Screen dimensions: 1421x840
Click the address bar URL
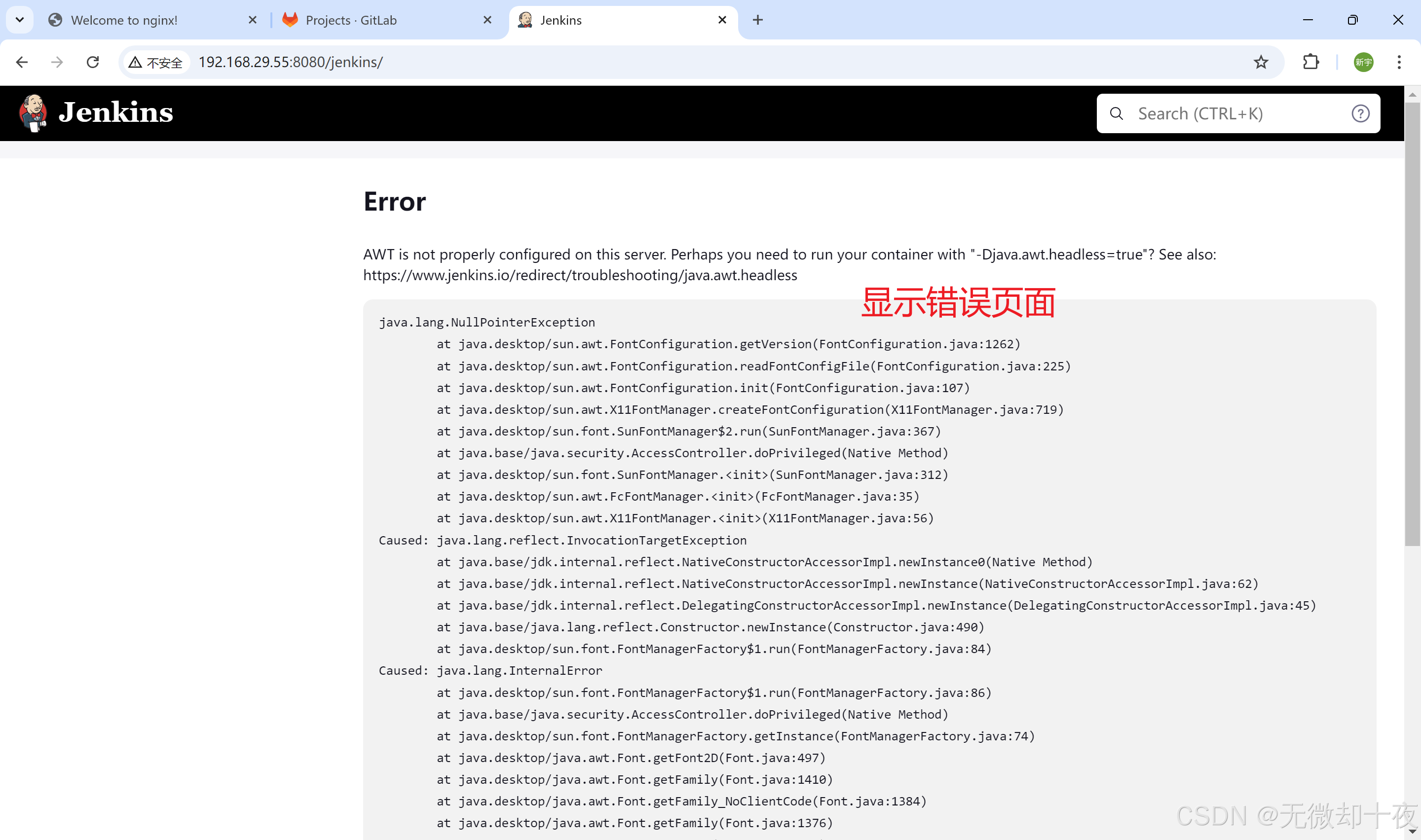(x=291, y=62)
